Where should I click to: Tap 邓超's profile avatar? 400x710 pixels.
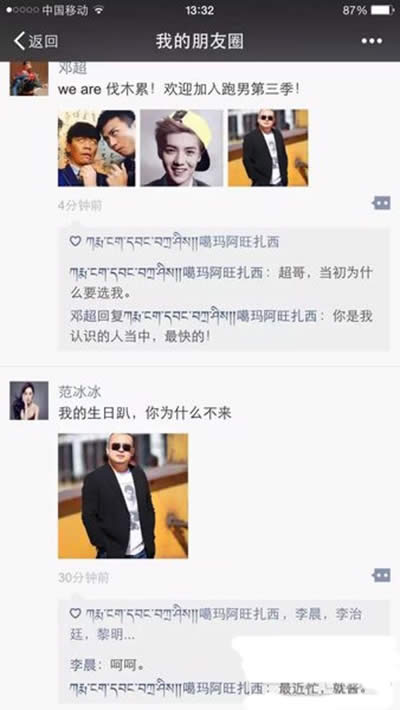click(29, 78)
